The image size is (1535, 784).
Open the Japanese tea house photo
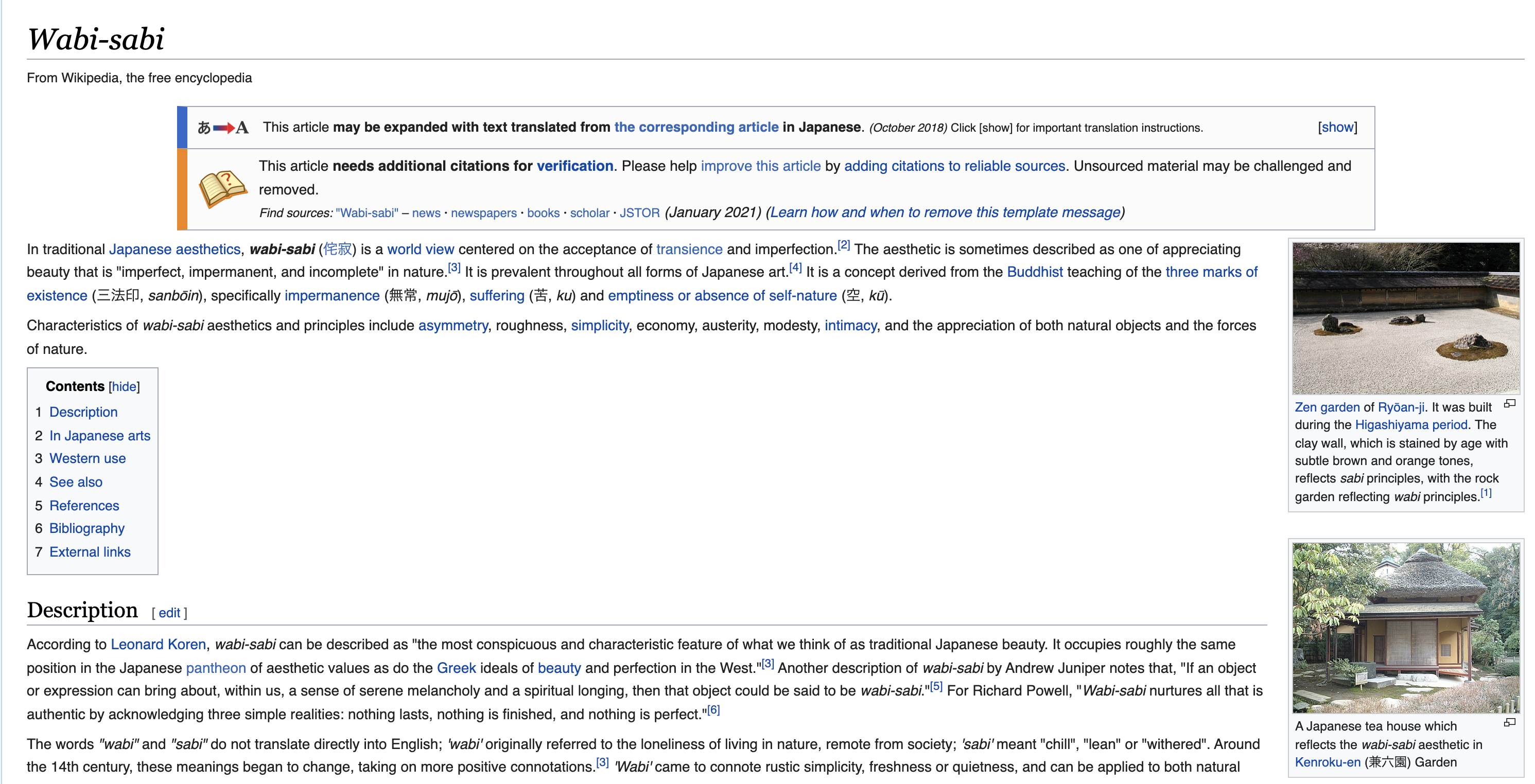(1405, 627)
